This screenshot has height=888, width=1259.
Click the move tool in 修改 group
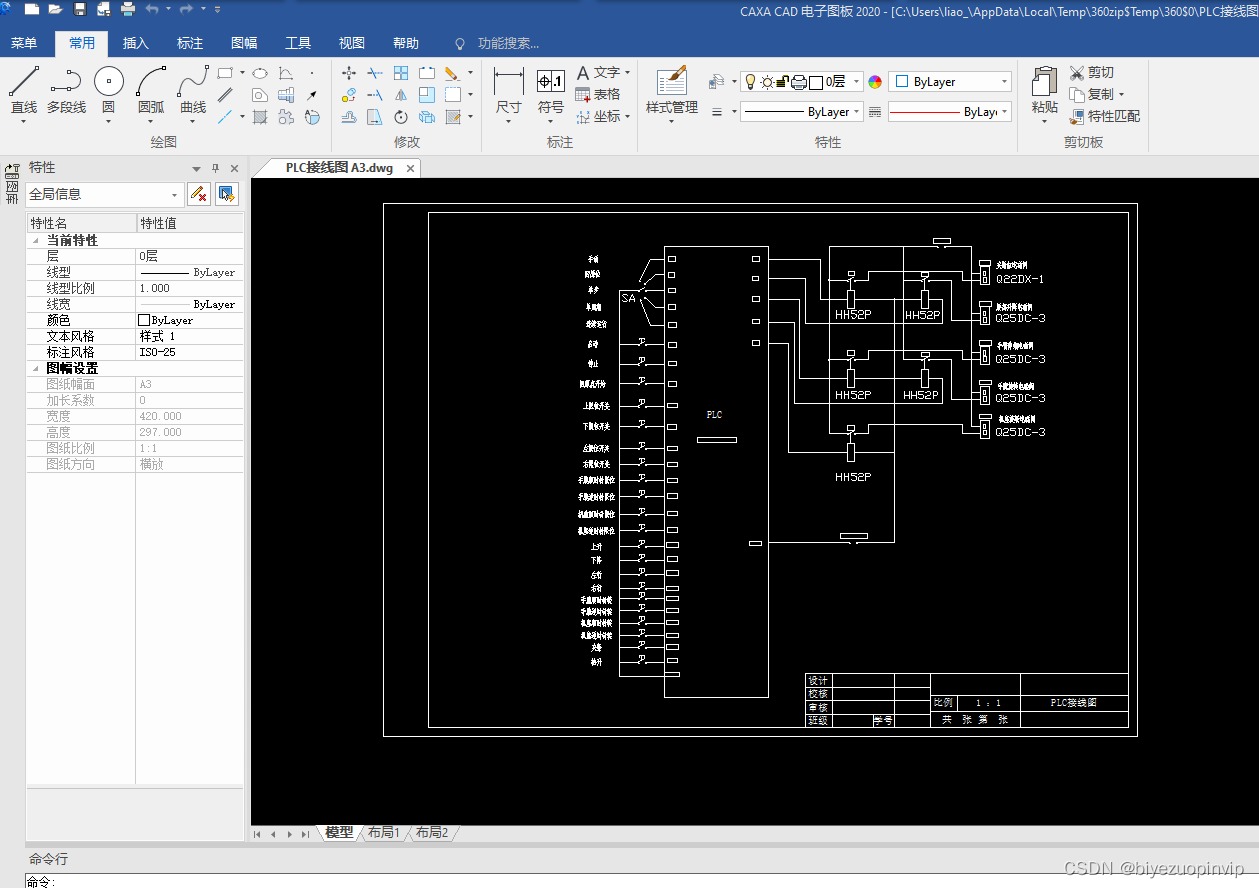point(349,73)
